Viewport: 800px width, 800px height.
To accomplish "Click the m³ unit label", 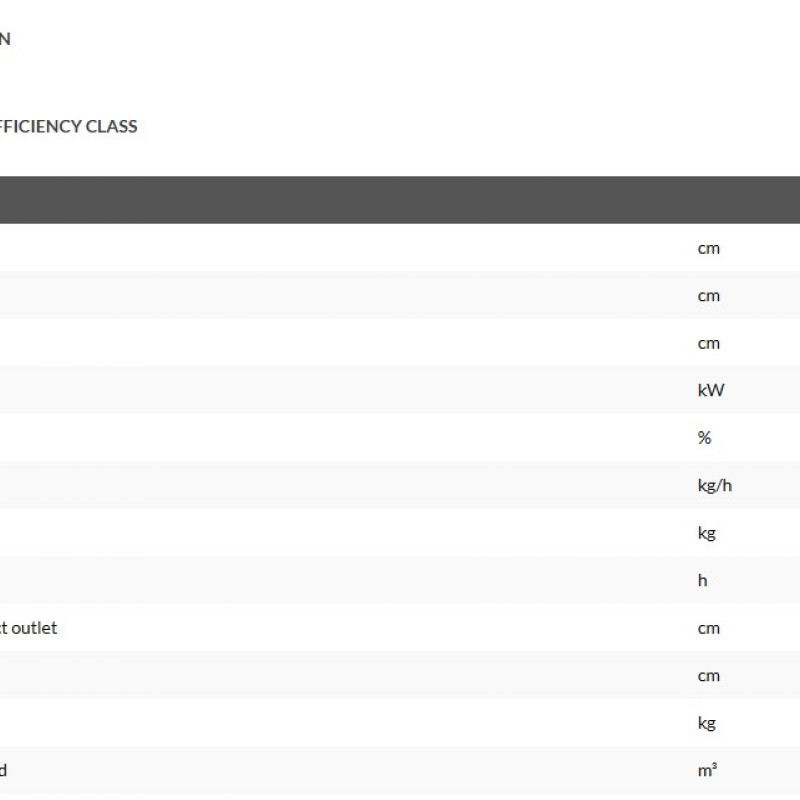I will (x=707, y=770).
